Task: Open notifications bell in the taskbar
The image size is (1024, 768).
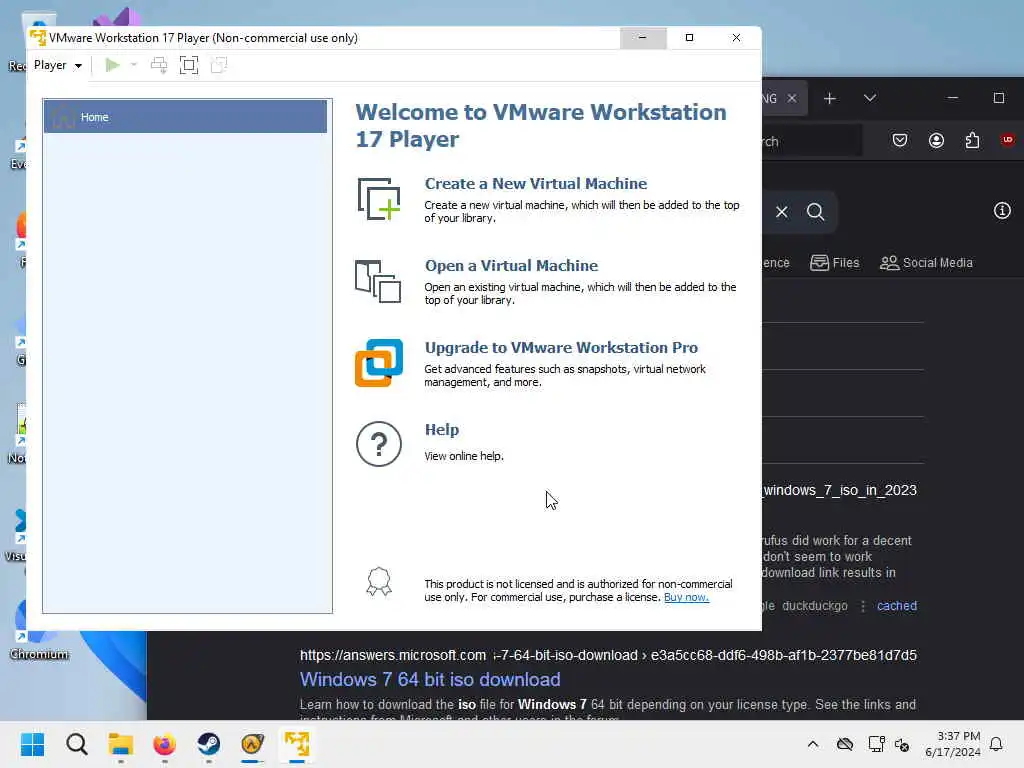Action: tap(996, 744)
